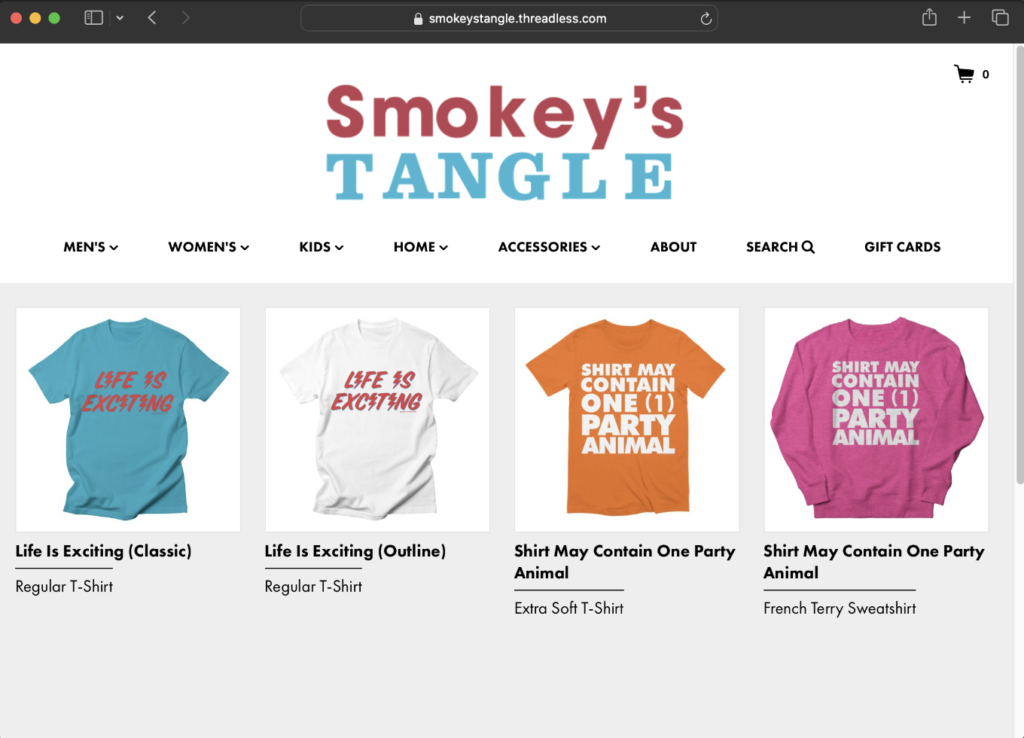Click the Smokey's Tangle logo
Viewport: 1024px width, 738px height.
(505, 142)
